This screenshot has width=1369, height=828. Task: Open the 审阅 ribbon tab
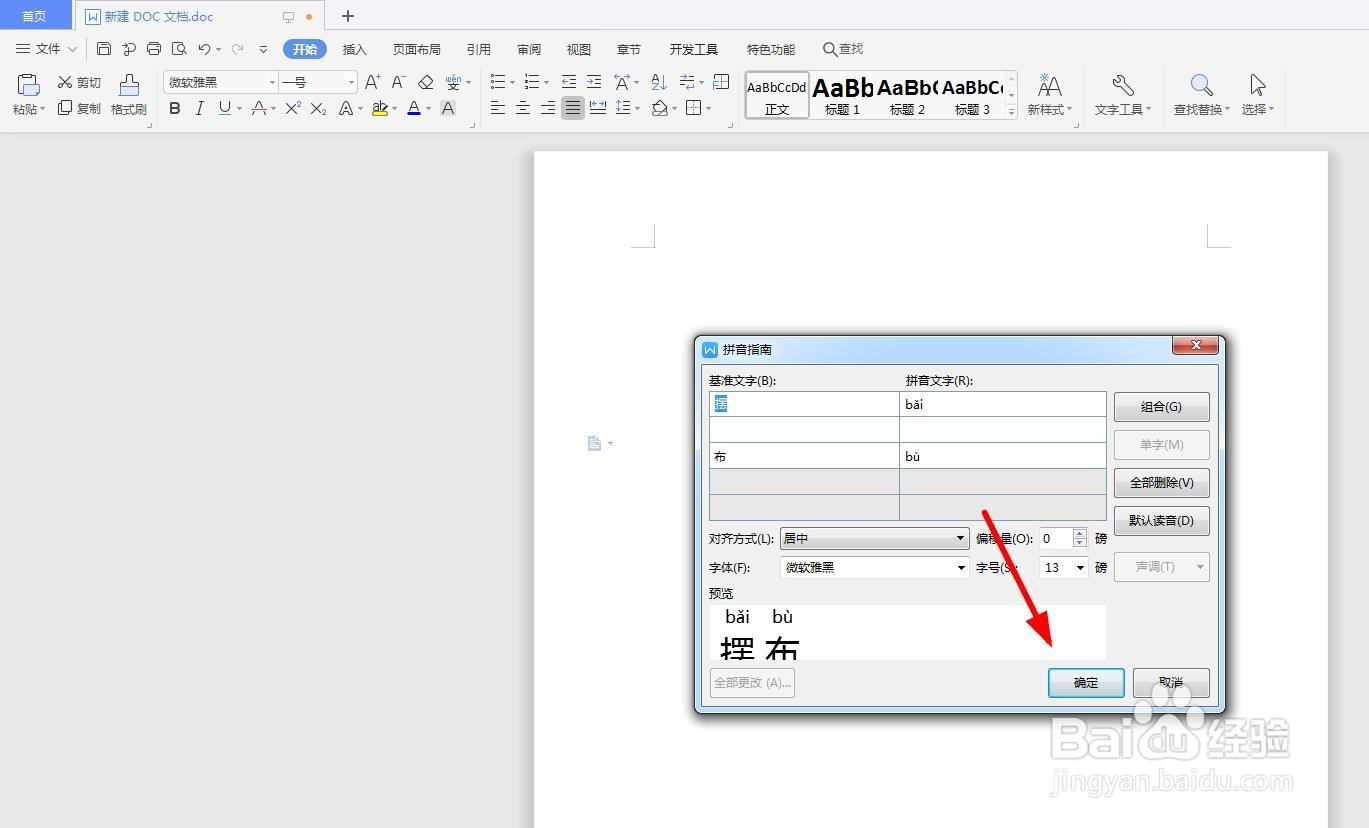pos(528,48)
